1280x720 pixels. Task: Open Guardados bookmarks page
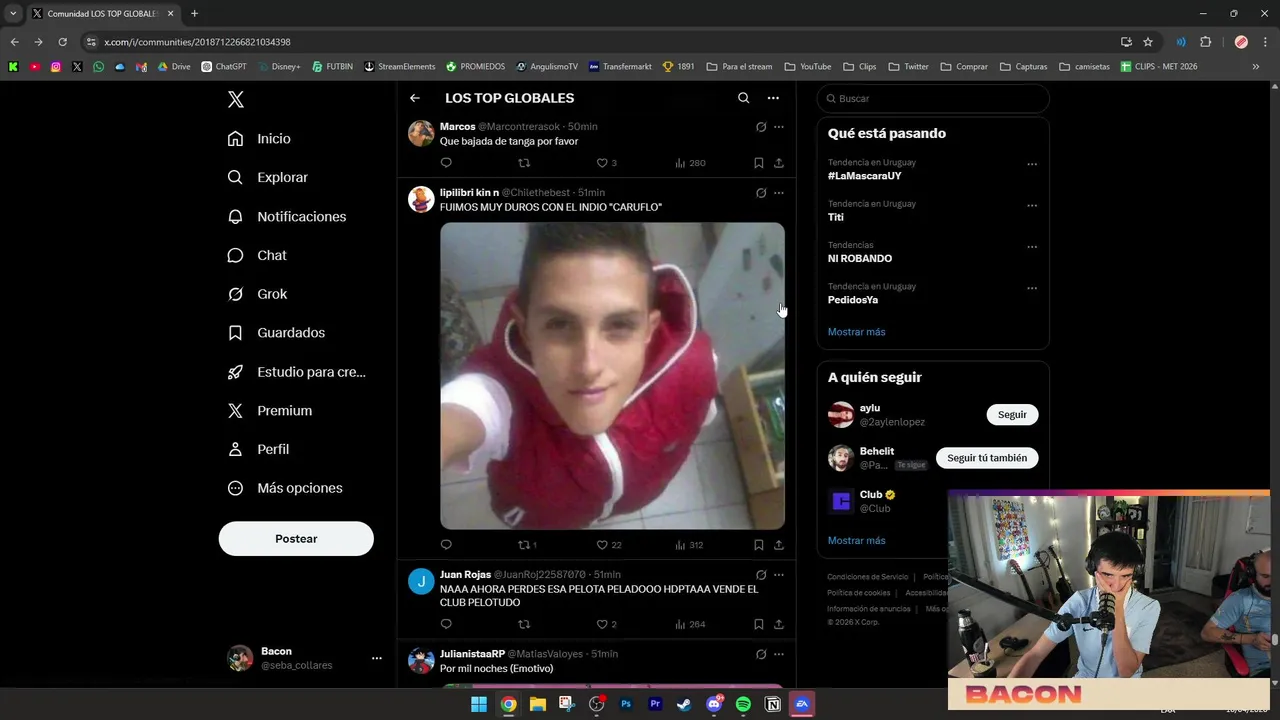pos(276,332)
